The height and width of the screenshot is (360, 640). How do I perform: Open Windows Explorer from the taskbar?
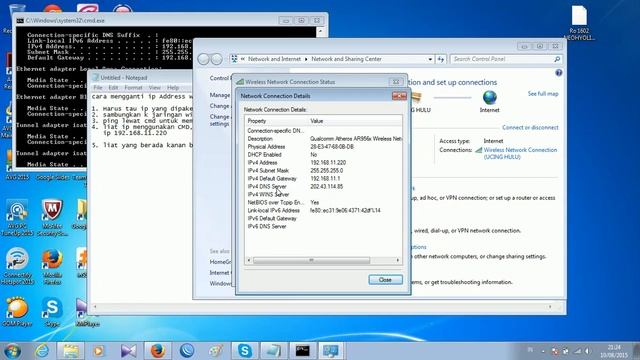71,351
